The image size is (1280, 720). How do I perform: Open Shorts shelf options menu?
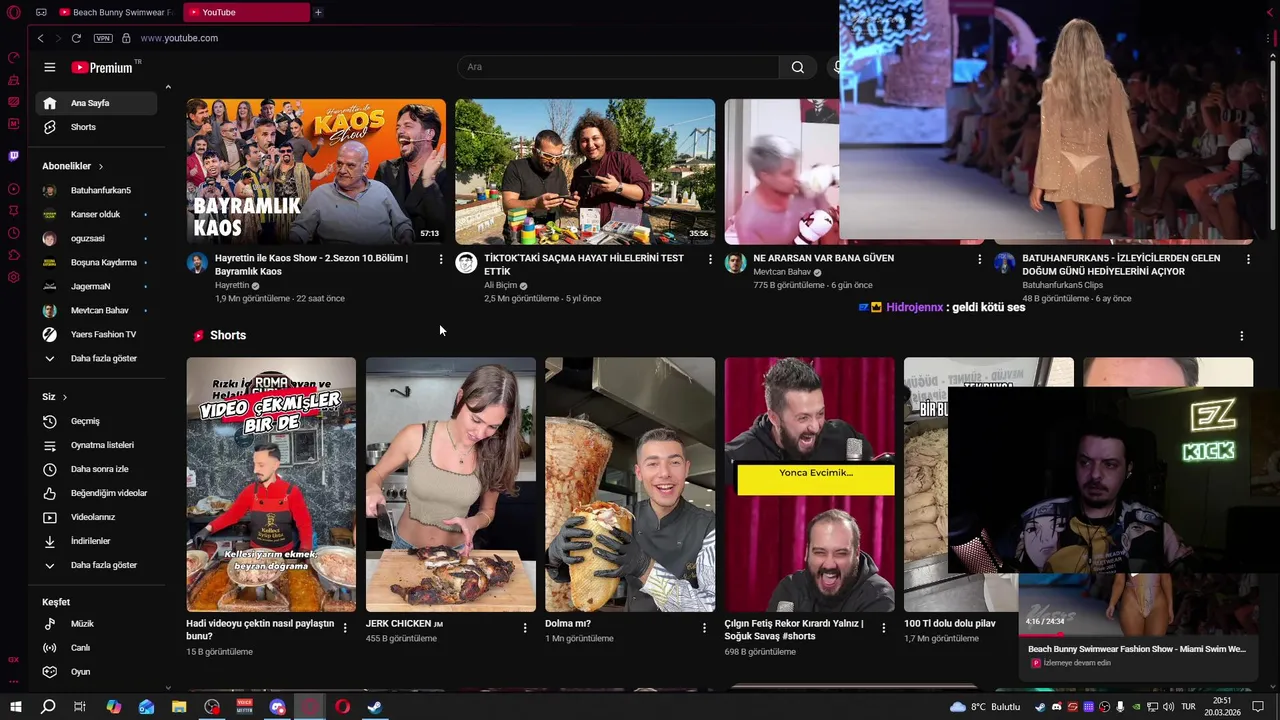click(x=1242, y=336)
